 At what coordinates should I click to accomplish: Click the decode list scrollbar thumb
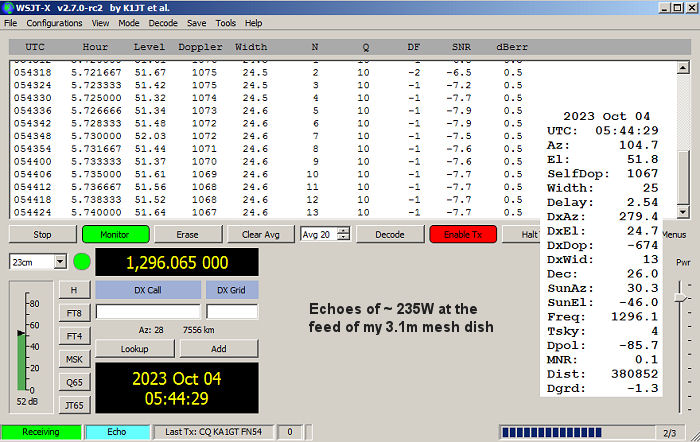pos(683,177)
